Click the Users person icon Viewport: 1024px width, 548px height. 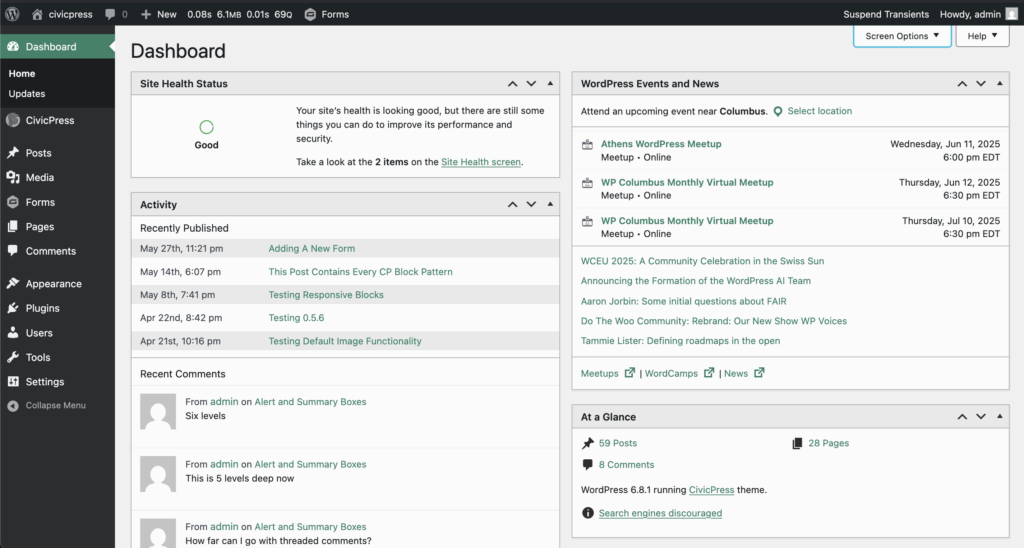point(13,332)
